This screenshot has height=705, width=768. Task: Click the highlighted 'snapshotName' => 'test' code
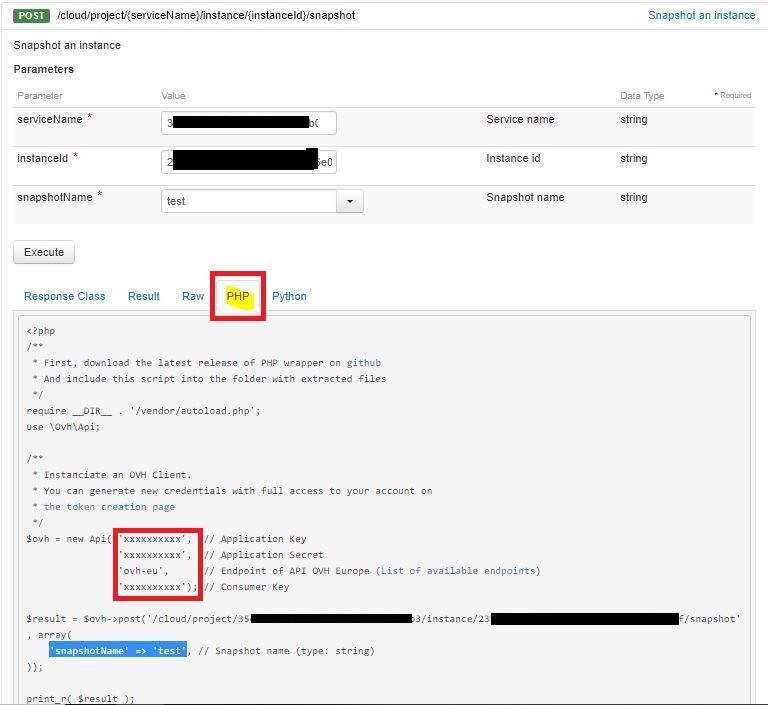117,651
